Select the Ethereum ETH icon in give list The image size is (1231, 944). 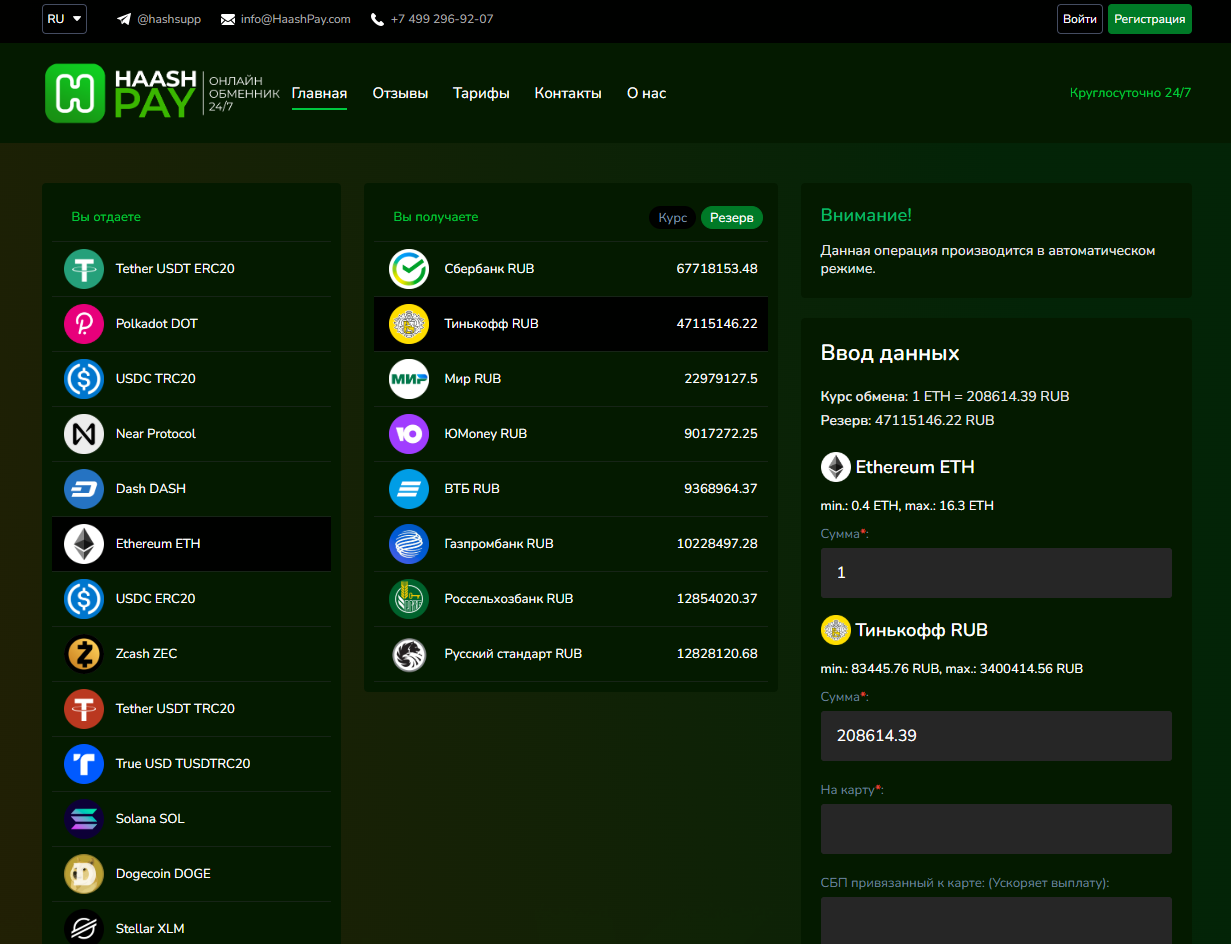tap(84, 544)
